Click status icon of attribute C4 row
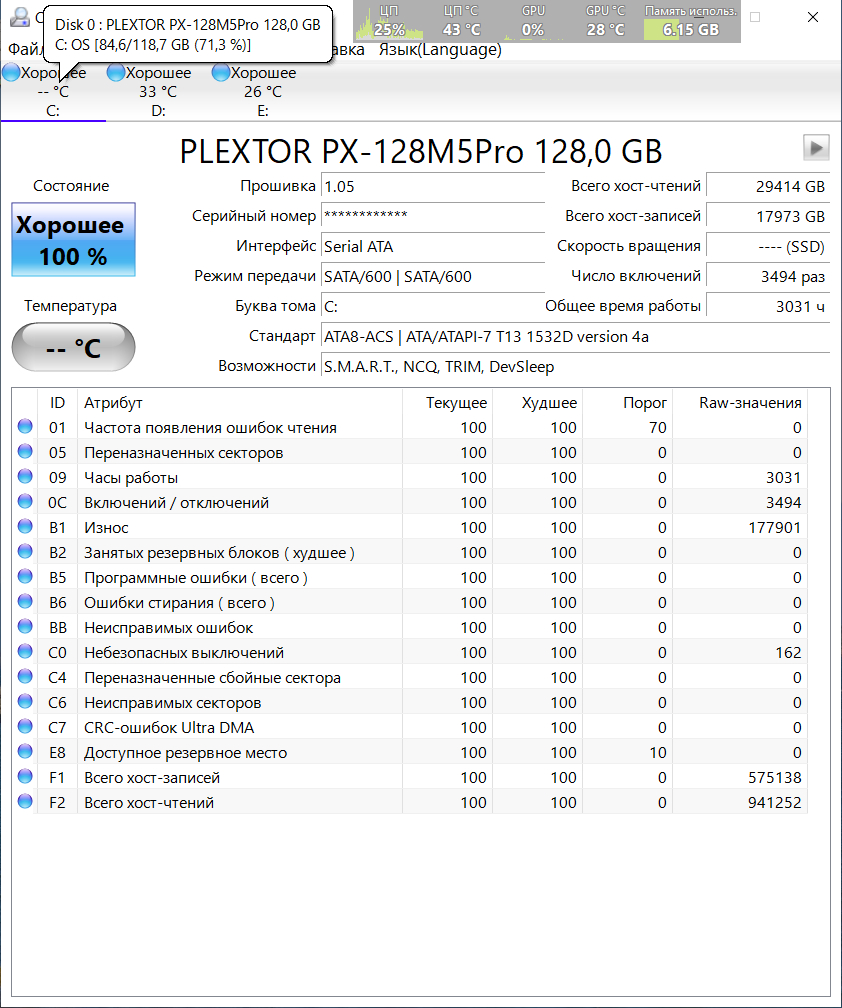This screenshot has width=842, height=1008. pos(25,676)
